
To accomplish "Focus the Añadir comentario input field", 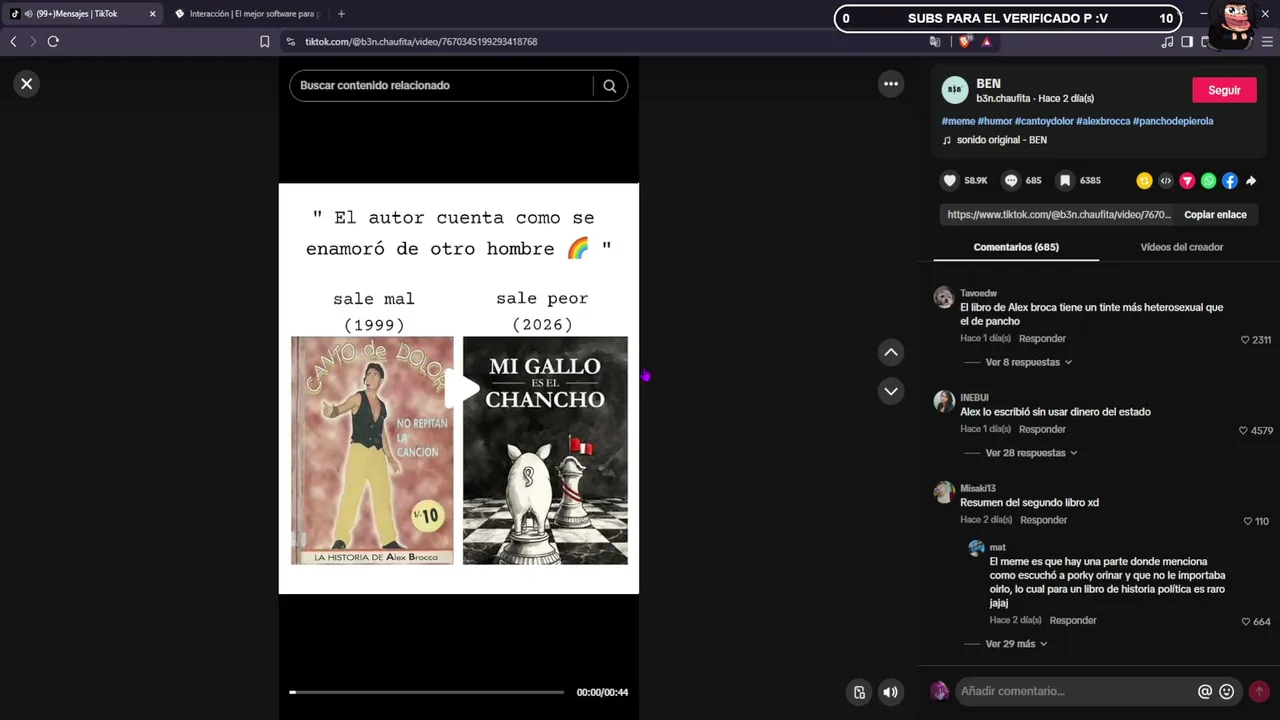I will [1075, 691].
